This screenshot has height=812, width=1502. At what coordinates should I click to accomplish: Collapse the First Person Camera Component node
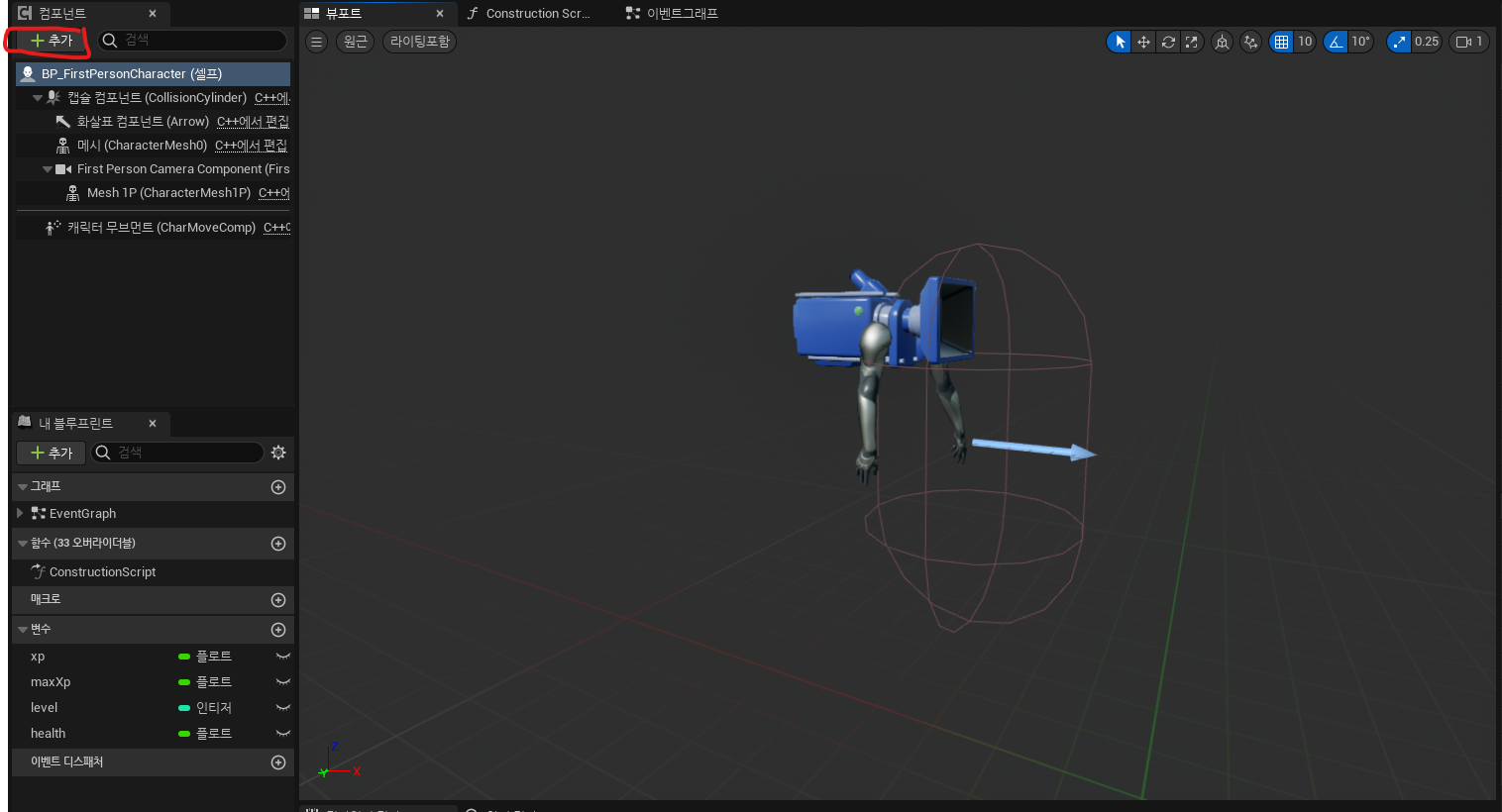tap(48, 169)
